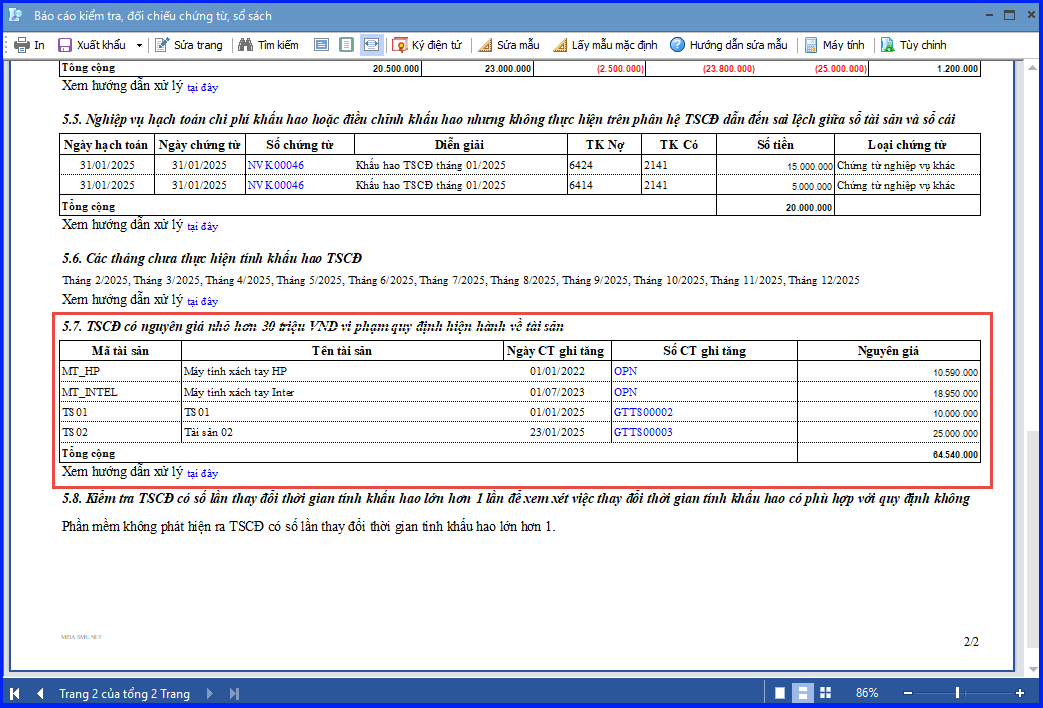Click the Tùy chỉnh customize icon
This screenshot has width=1043, height=708.
pos(887,45)
